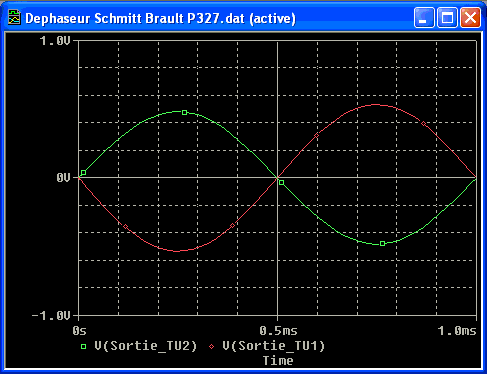
Task: Click the -1.0V y-axis label
Action: pyautogui.click(x=51, y=315)
